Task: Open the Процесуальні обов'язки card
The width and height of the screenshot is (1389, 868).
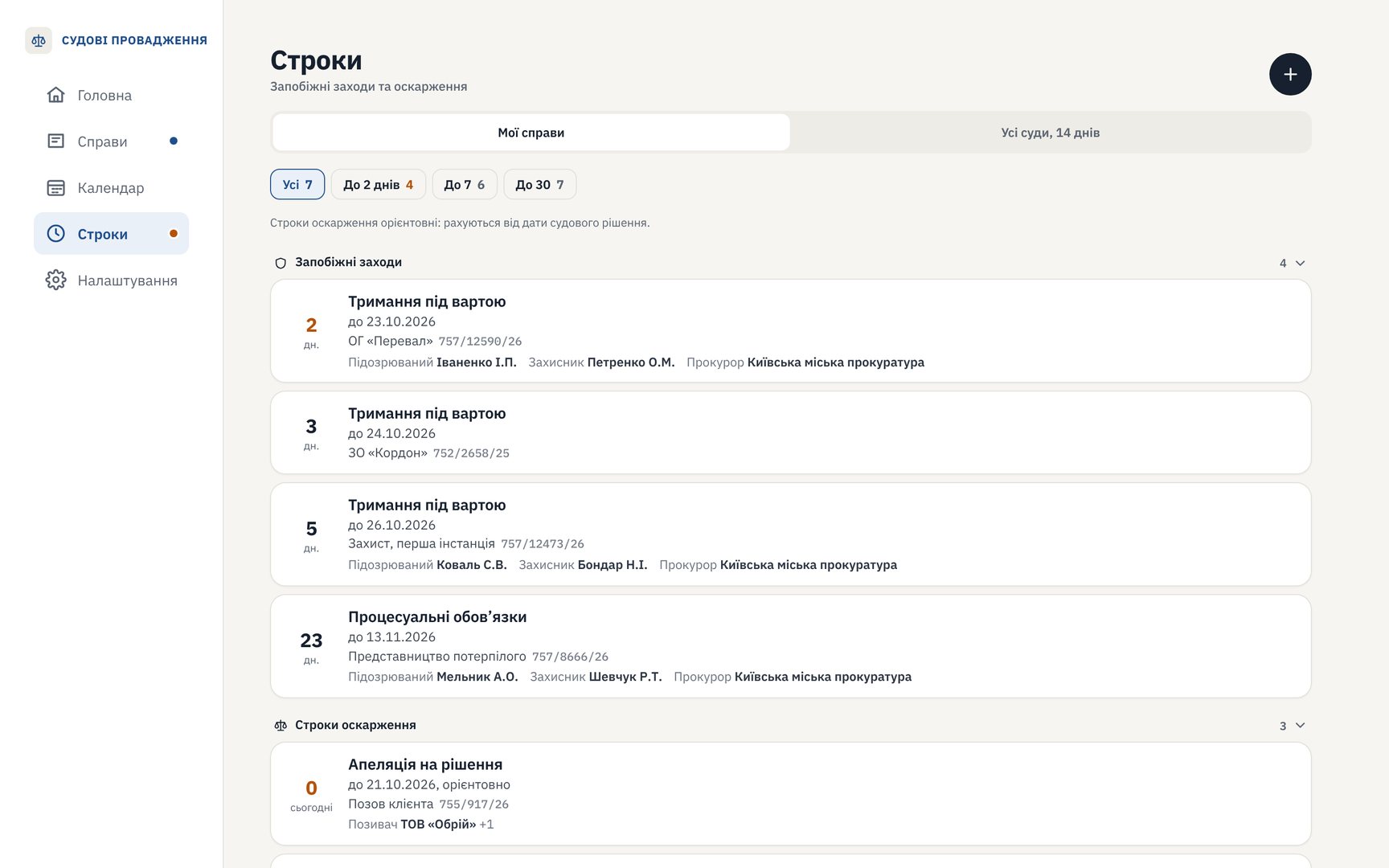Action: [791, 646]
